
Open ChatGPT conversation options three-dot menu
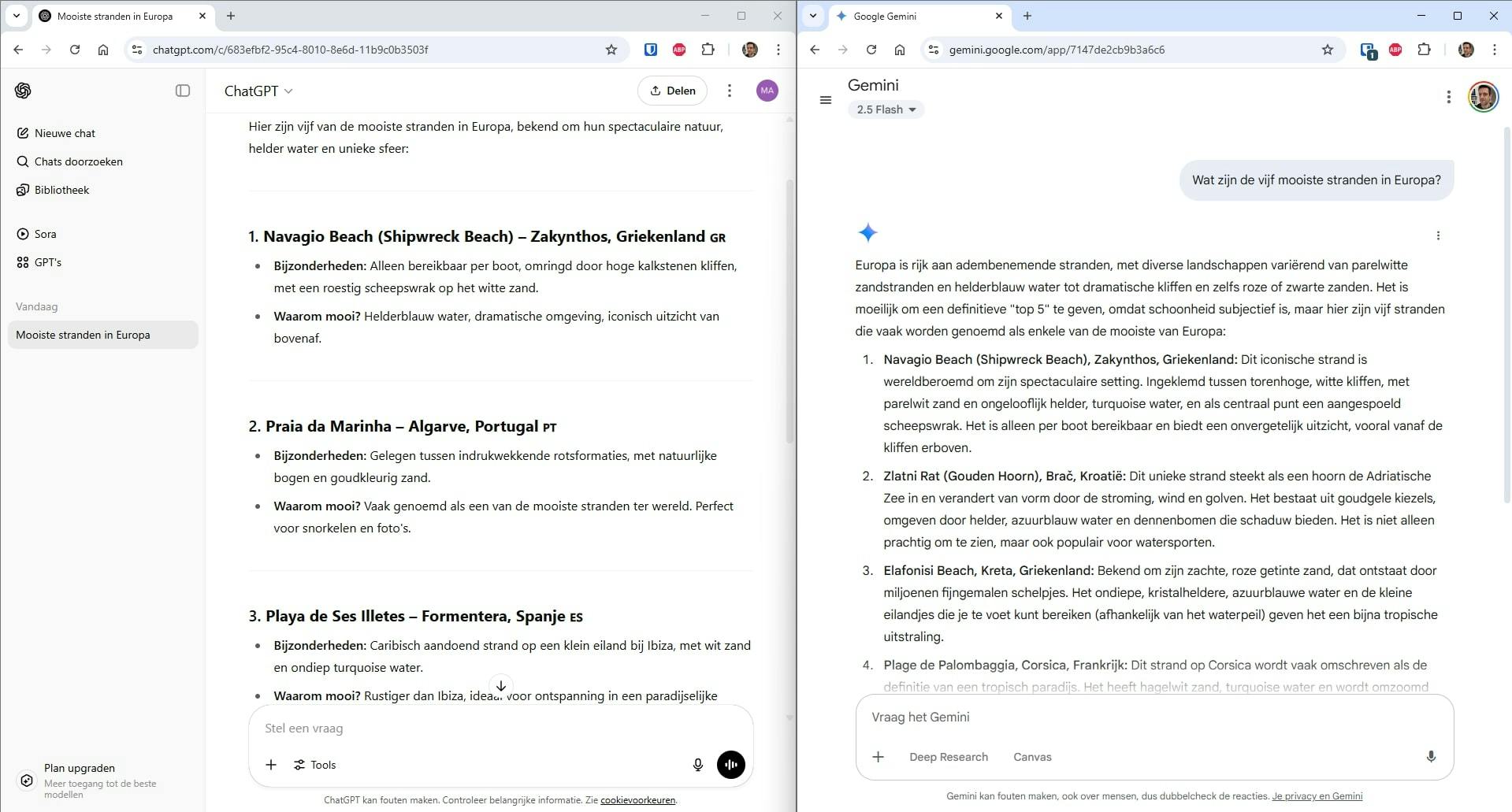730,91
